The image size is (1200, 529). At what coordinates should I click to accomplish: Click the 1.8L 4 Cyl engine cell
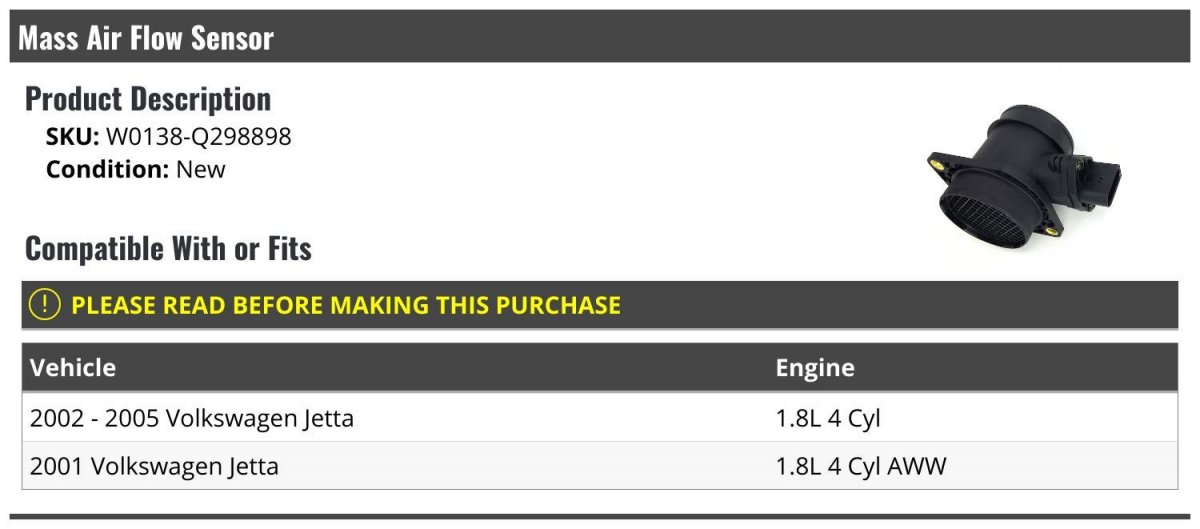tap(828, 417)
